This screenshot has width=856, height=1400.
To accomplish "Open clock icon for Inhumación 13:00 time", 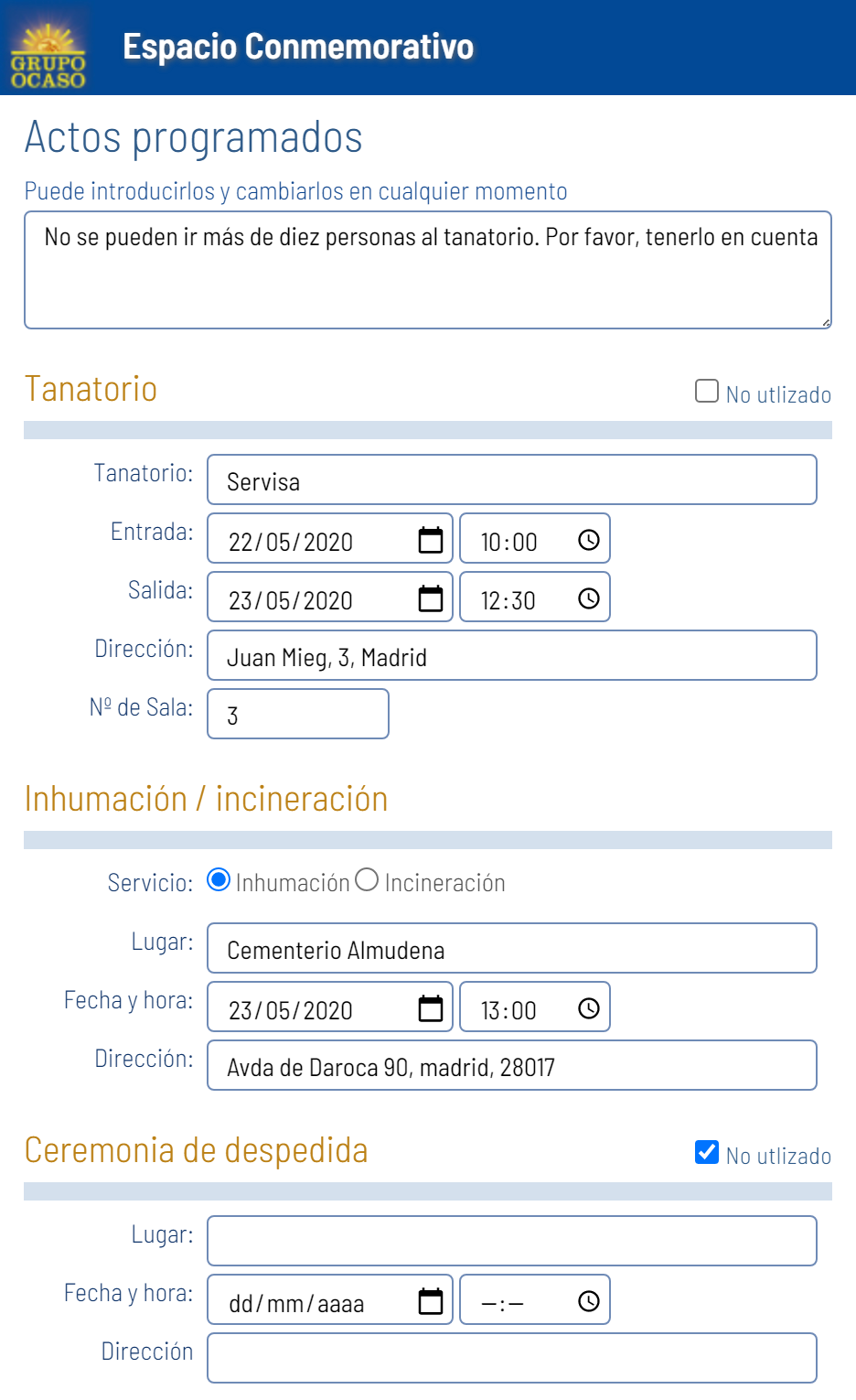I will (589, 1008).
